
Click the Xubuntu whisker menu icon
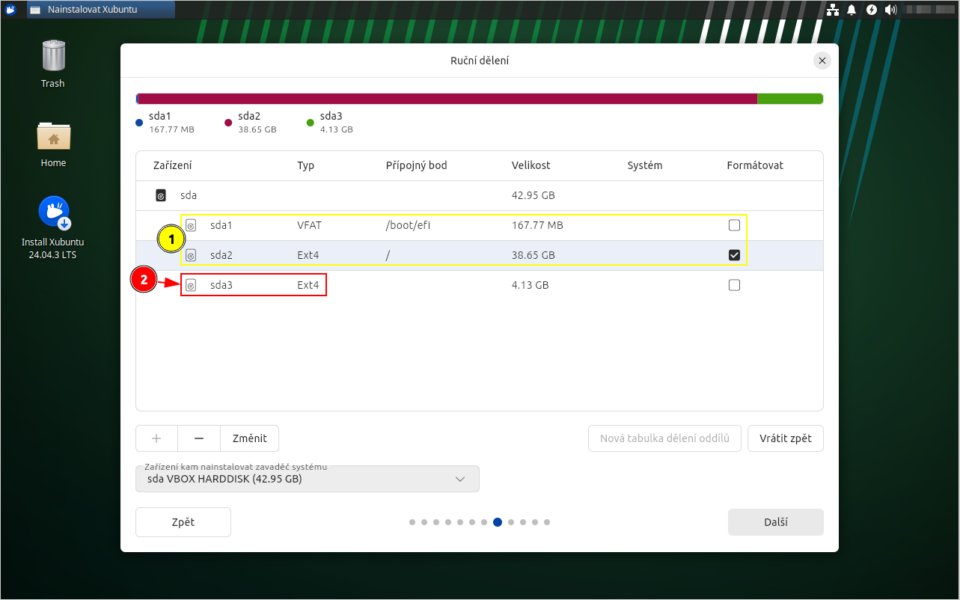coord(9,10)
